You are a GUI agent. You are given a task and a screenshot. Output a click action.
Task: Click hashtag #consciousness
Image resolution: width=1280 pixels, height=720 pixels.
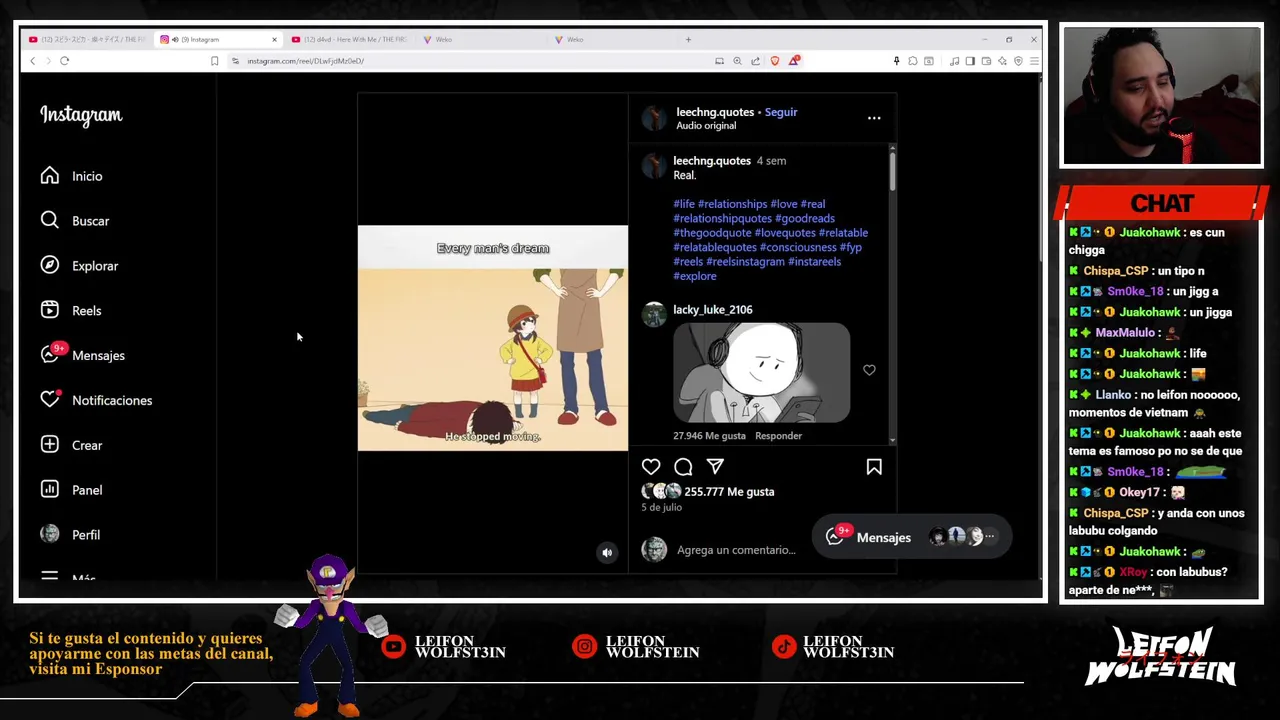tap(798, 247)
